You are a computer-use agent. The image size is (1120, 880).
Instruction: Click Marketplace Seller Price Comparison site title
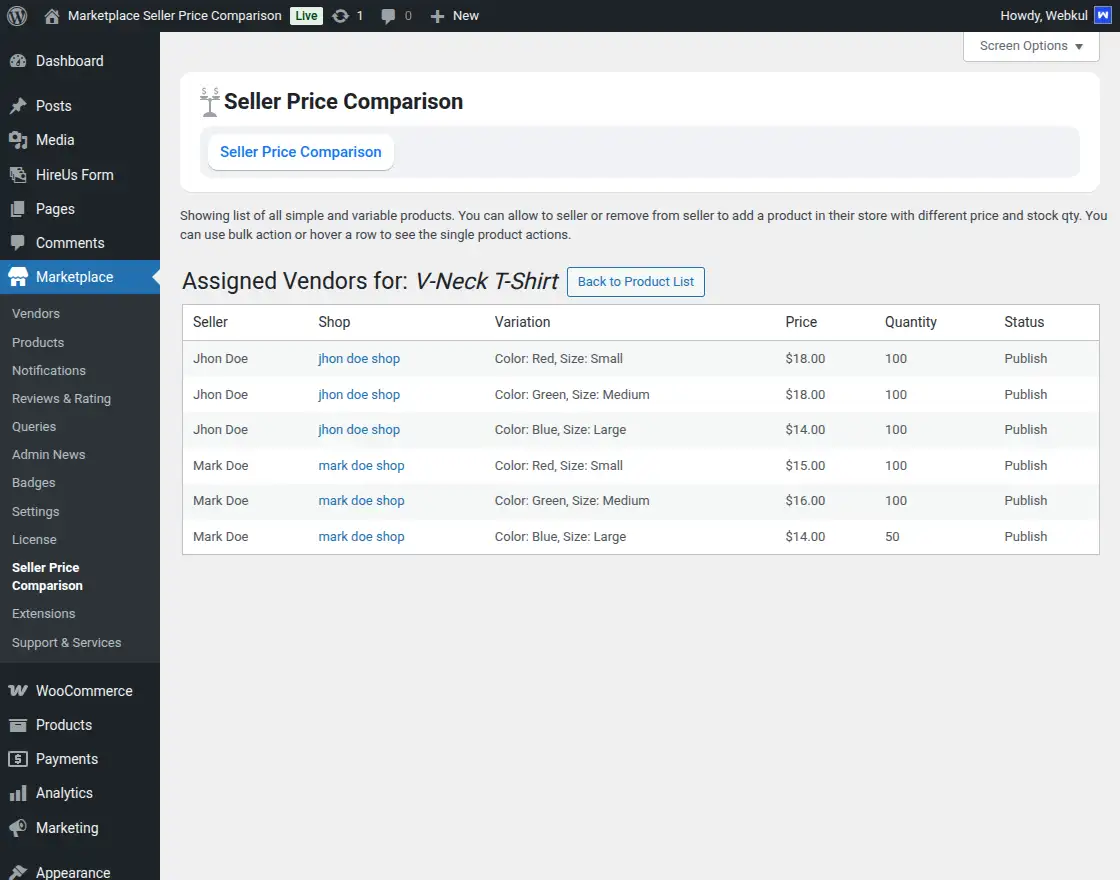(174, 16)
